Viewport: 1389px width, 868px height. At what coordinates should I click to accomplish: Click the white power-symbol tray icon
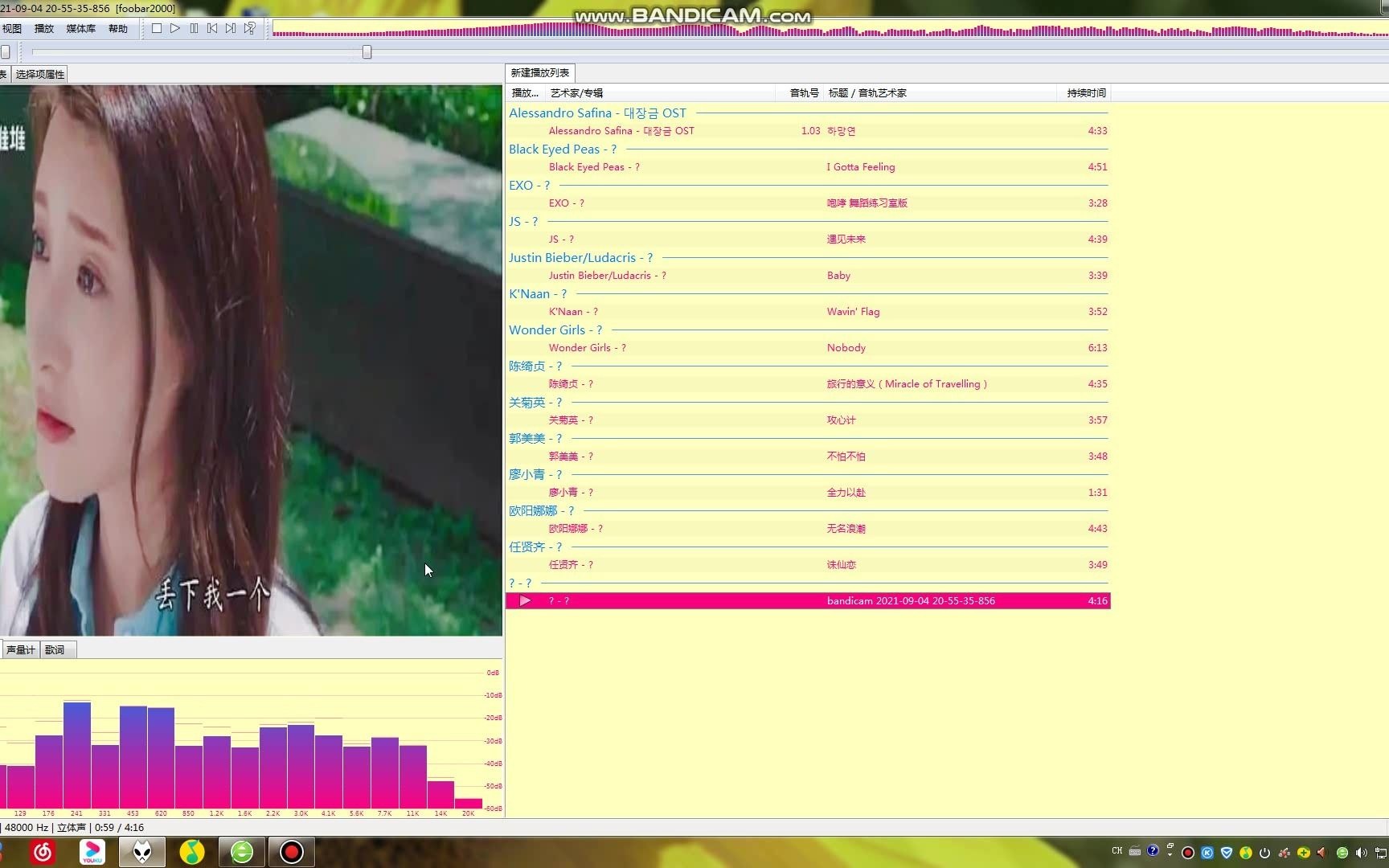1265,853
